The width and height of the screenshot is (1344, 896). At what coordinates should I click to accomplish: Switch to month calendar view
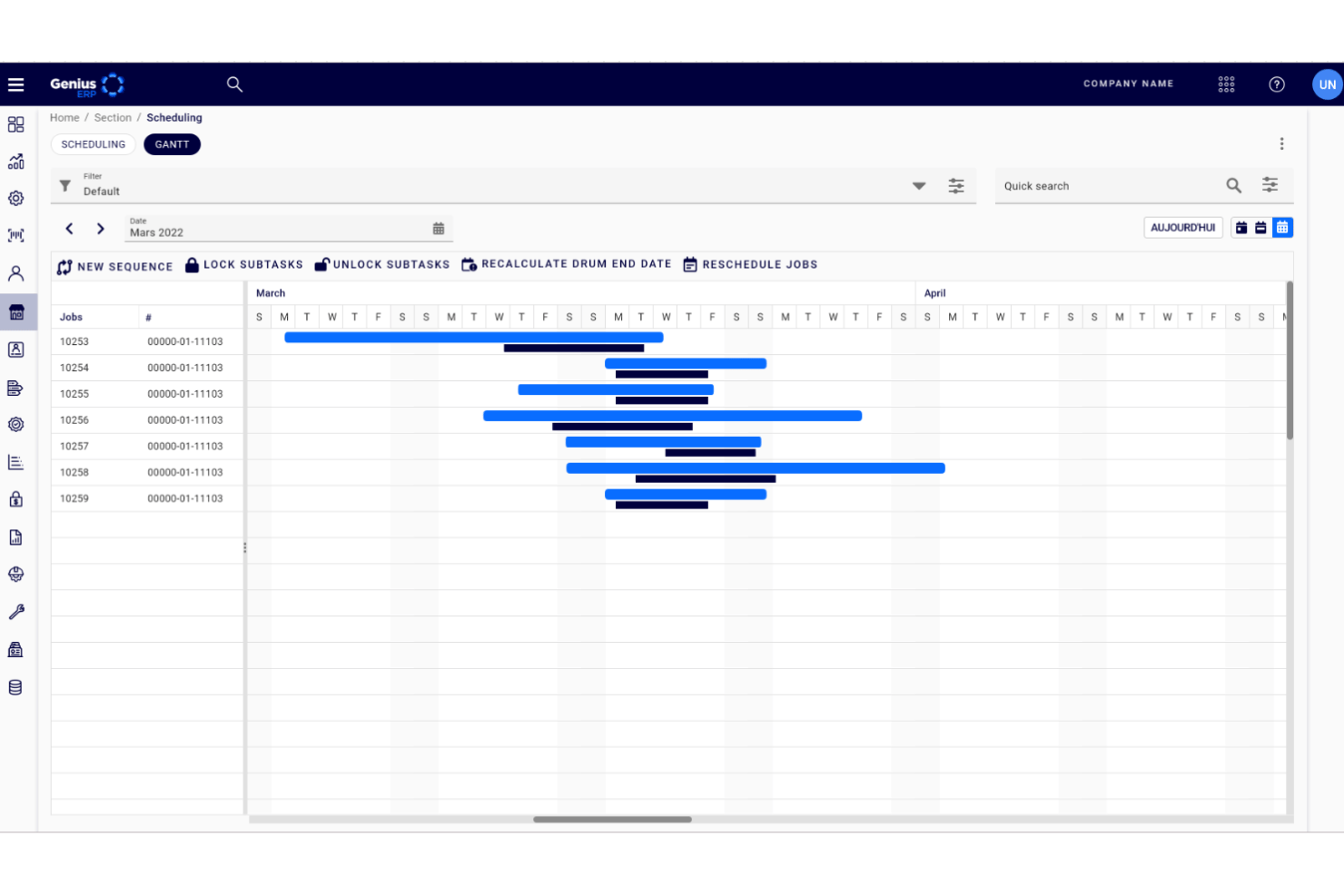1282,228
